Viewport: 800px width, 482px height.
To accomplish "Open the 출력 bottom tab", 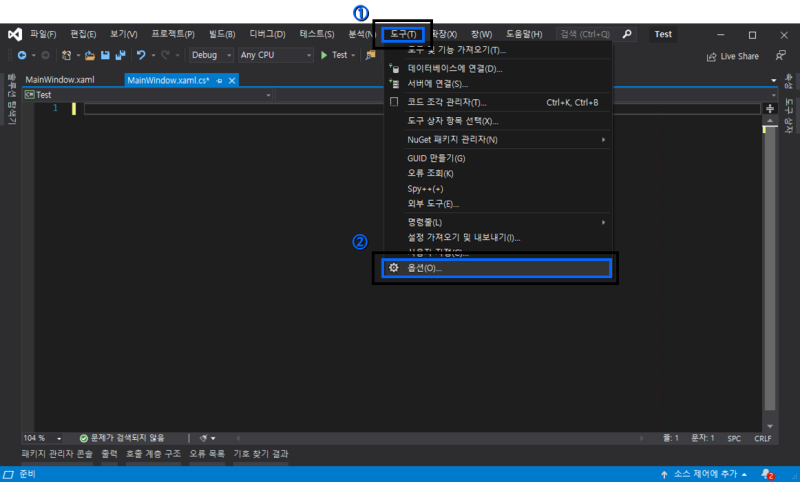I will coord(109,453).
